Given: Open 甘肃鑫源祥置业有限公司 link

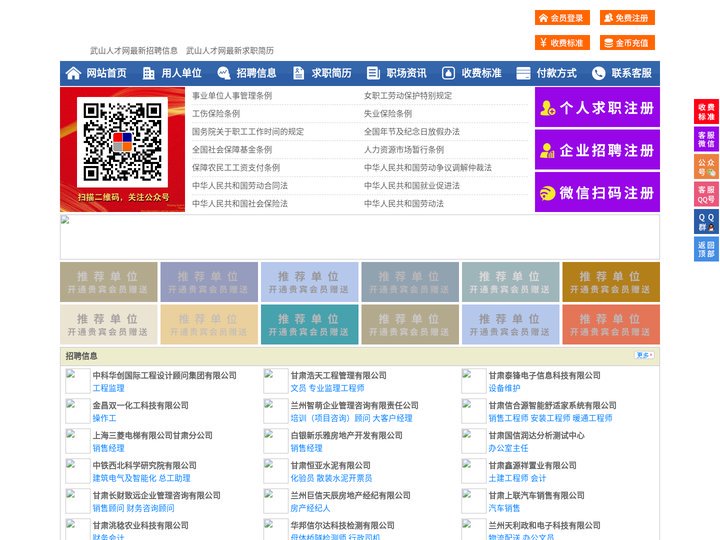Looking at the screenshot, I should (x=533, y=465).
